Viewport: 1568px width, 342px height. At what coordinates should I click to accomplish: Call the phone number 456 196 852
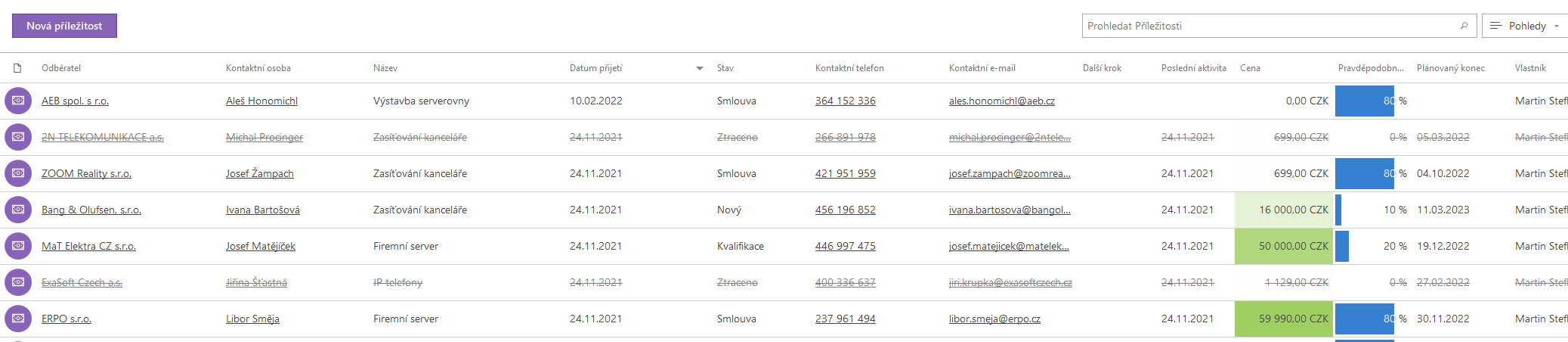pos(845,210)
